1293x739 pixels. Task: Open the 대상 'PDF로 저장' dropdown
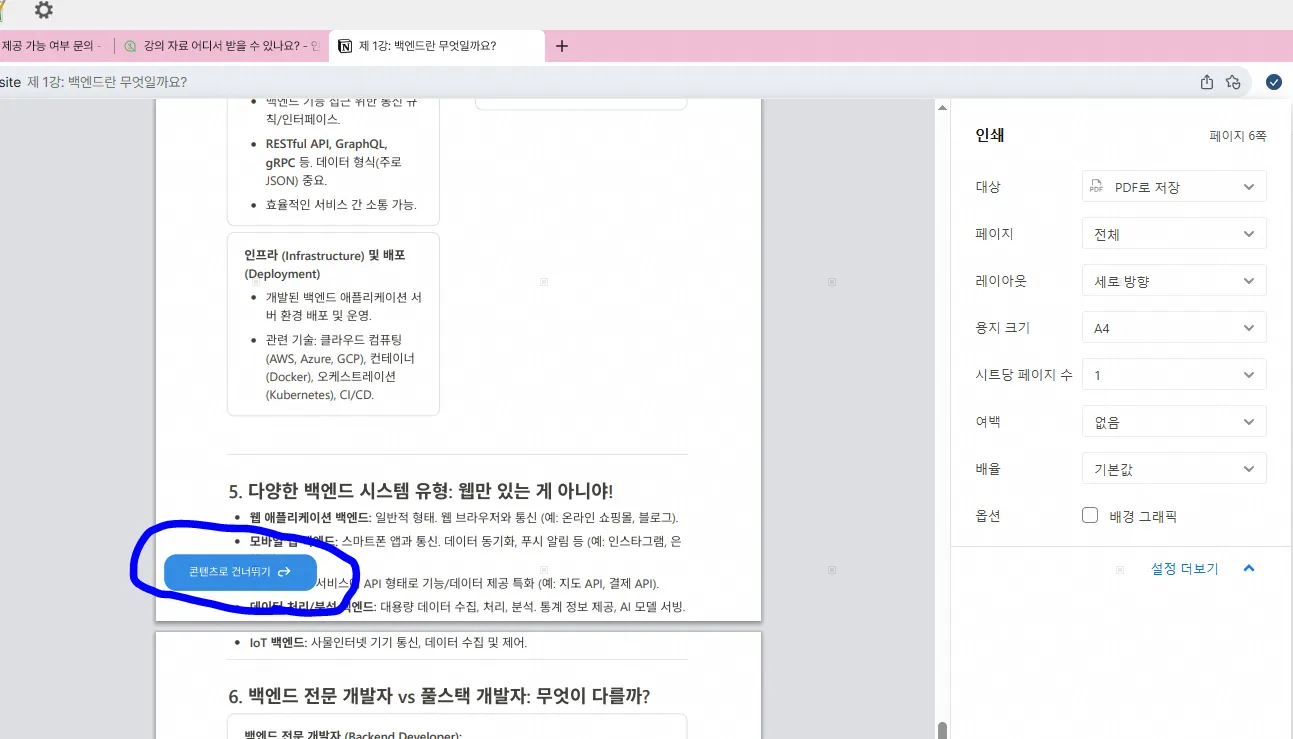(x=1174, y=187)
